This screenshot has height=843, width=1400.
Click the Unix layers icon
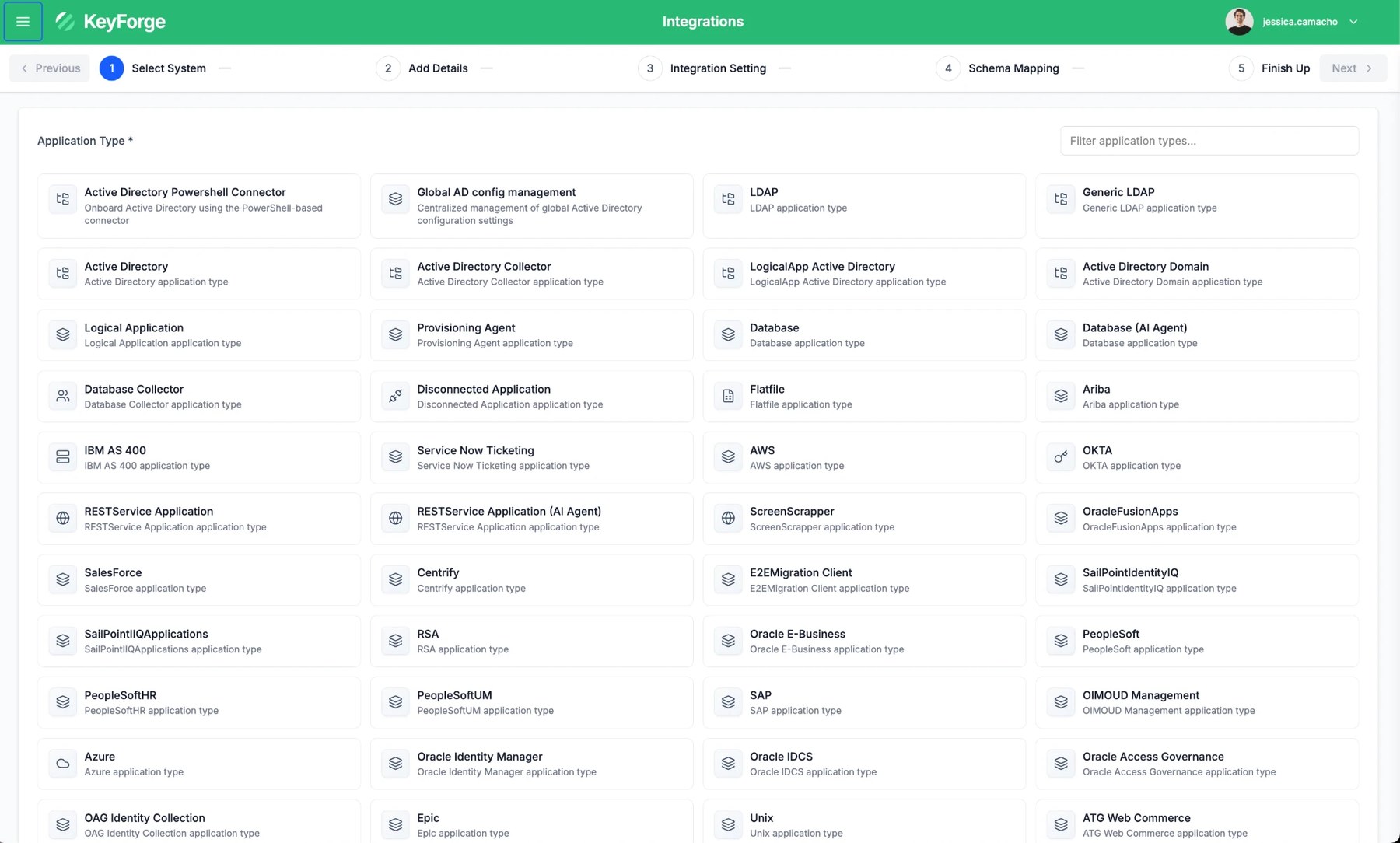pos(728,824)
